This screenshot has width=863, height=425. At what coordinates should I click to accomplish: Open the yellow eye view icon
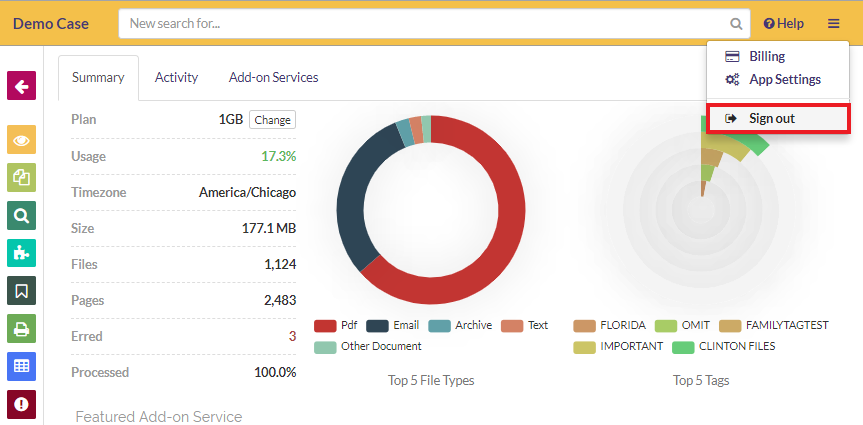pos(21,140)
